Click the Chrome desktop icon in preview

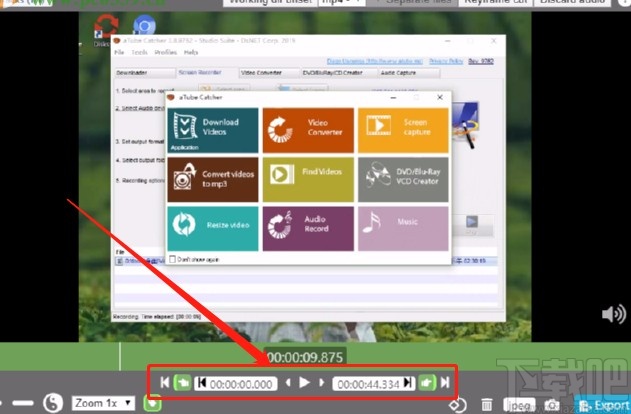tap(144, 26)
